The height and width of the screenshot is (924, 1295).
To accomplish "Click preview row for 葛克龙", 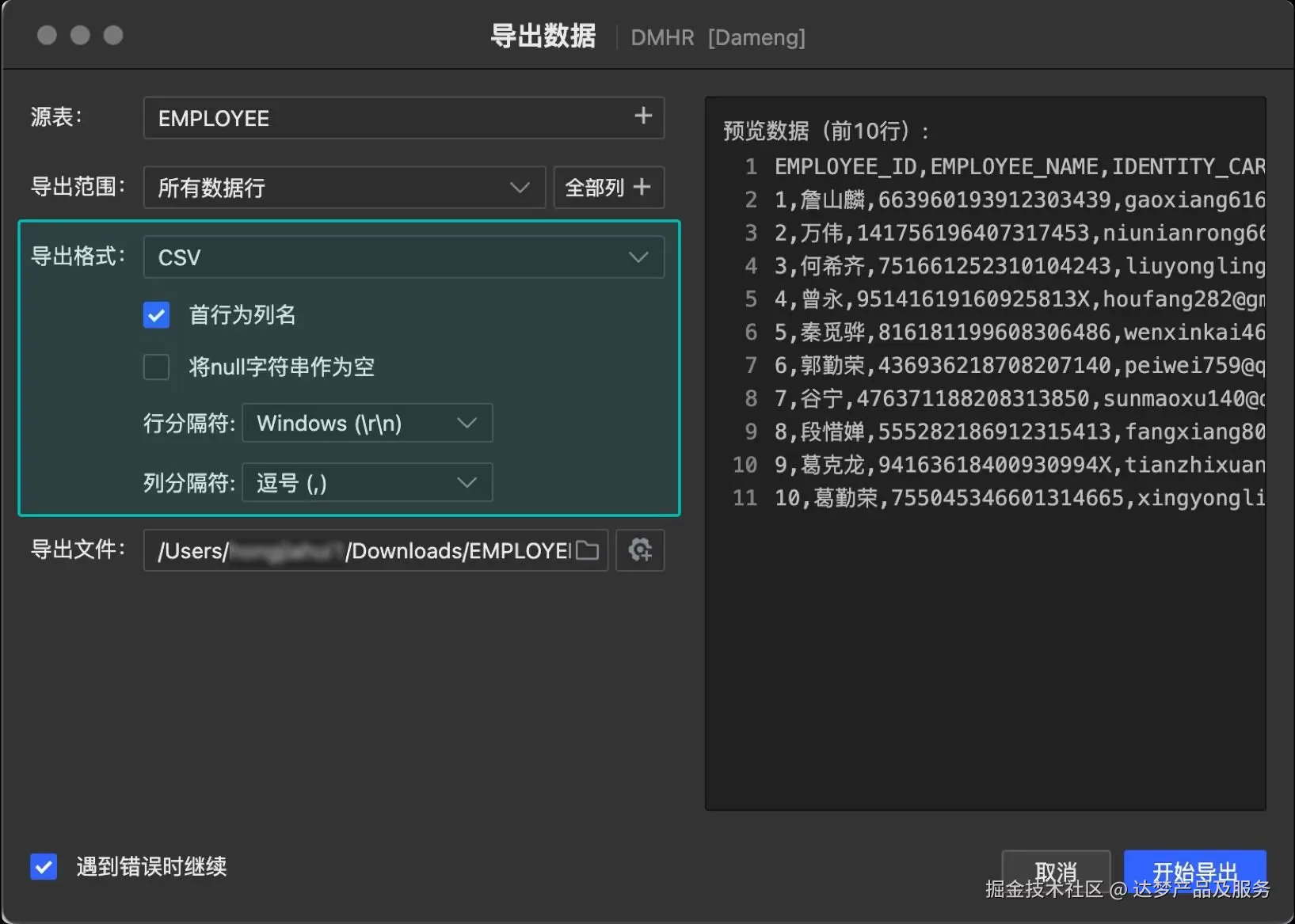I will (x=1019, y=465).
